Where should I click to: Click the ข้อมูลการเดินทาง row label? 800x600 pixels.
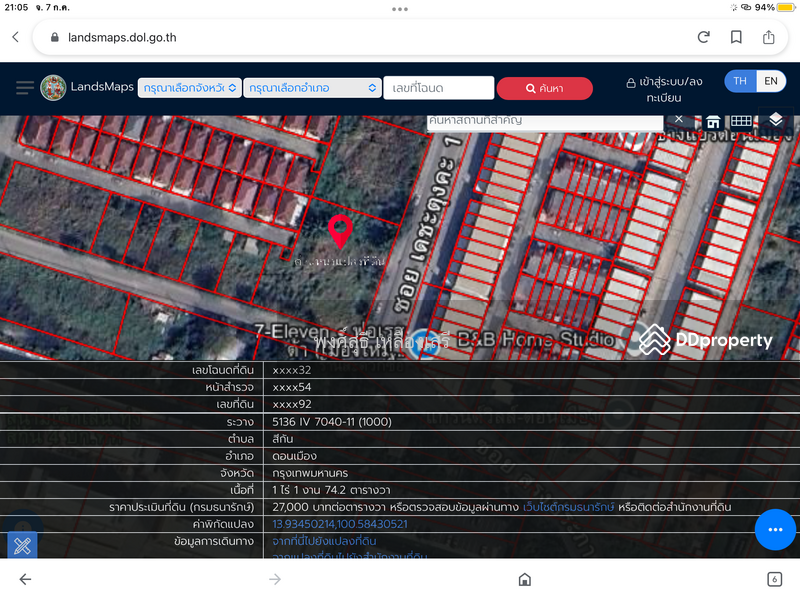(214, 541)
